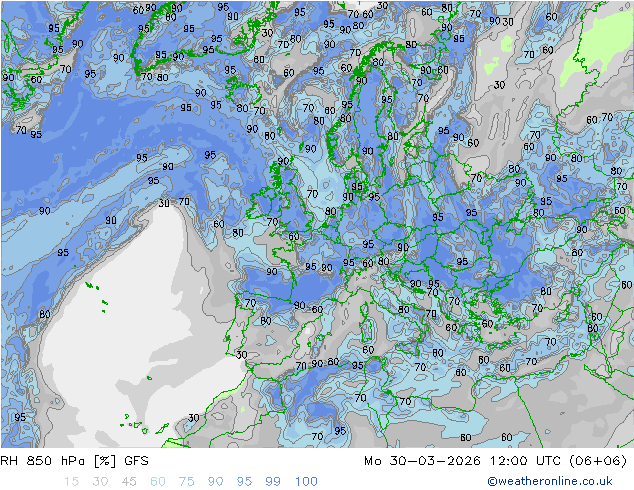
Task: Select legend value 45
Action: click(x=129, y=482)
